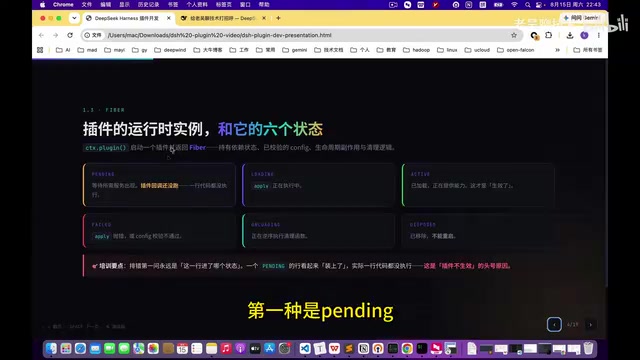The image size is (640, 360).
Task: Open the 历史记录 menu in menu bar
Action: (149, 4)
